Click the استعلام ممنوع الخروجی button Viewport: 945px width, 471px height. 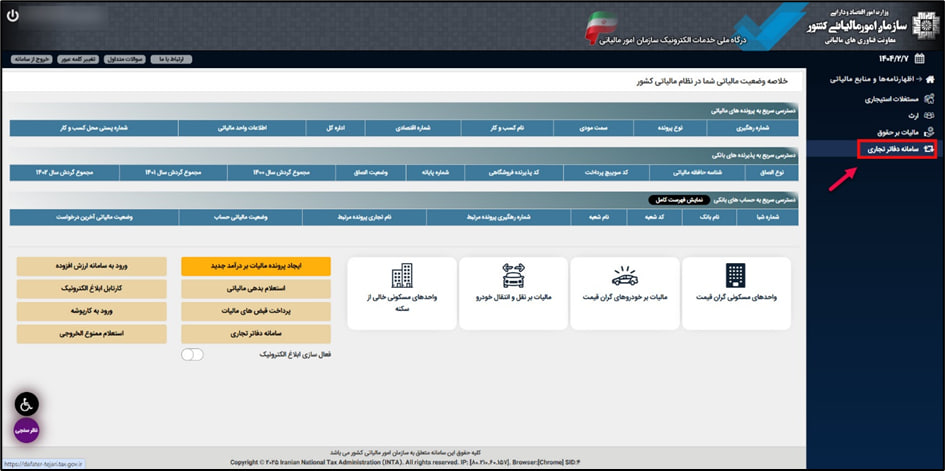click(92, 333)
